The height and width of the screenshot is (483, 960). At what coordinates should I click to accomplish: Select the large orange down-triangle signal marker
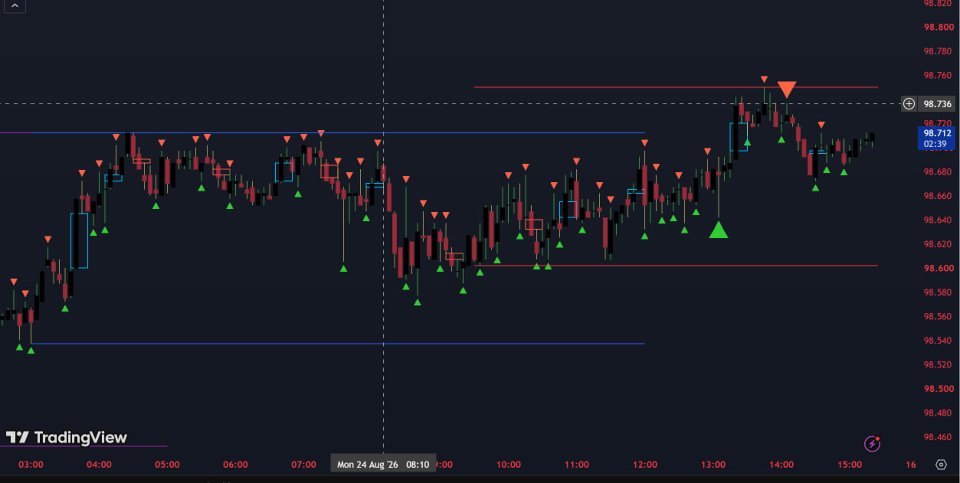pos(787,89)
